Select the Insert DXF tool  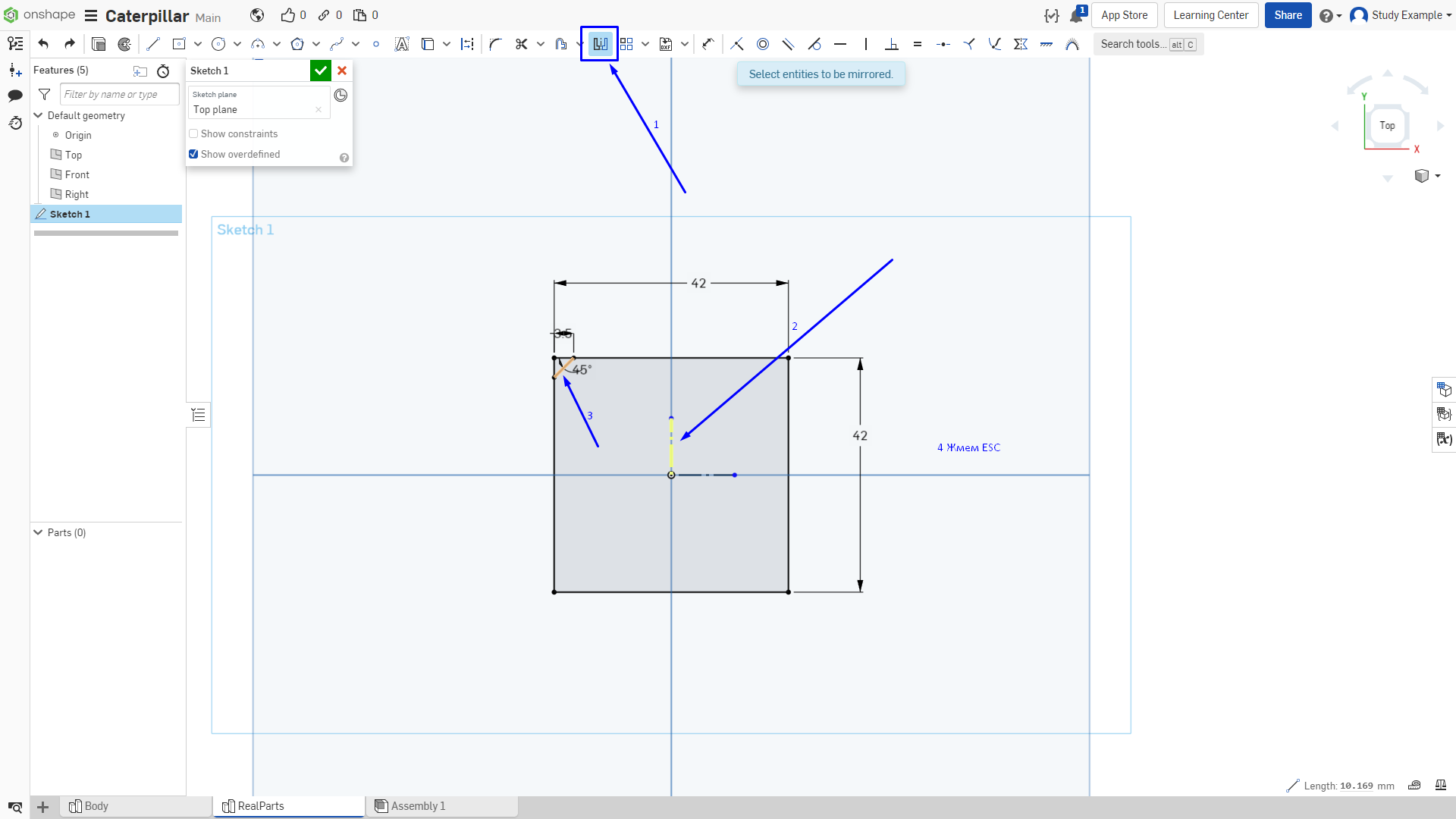coord(666,44)
